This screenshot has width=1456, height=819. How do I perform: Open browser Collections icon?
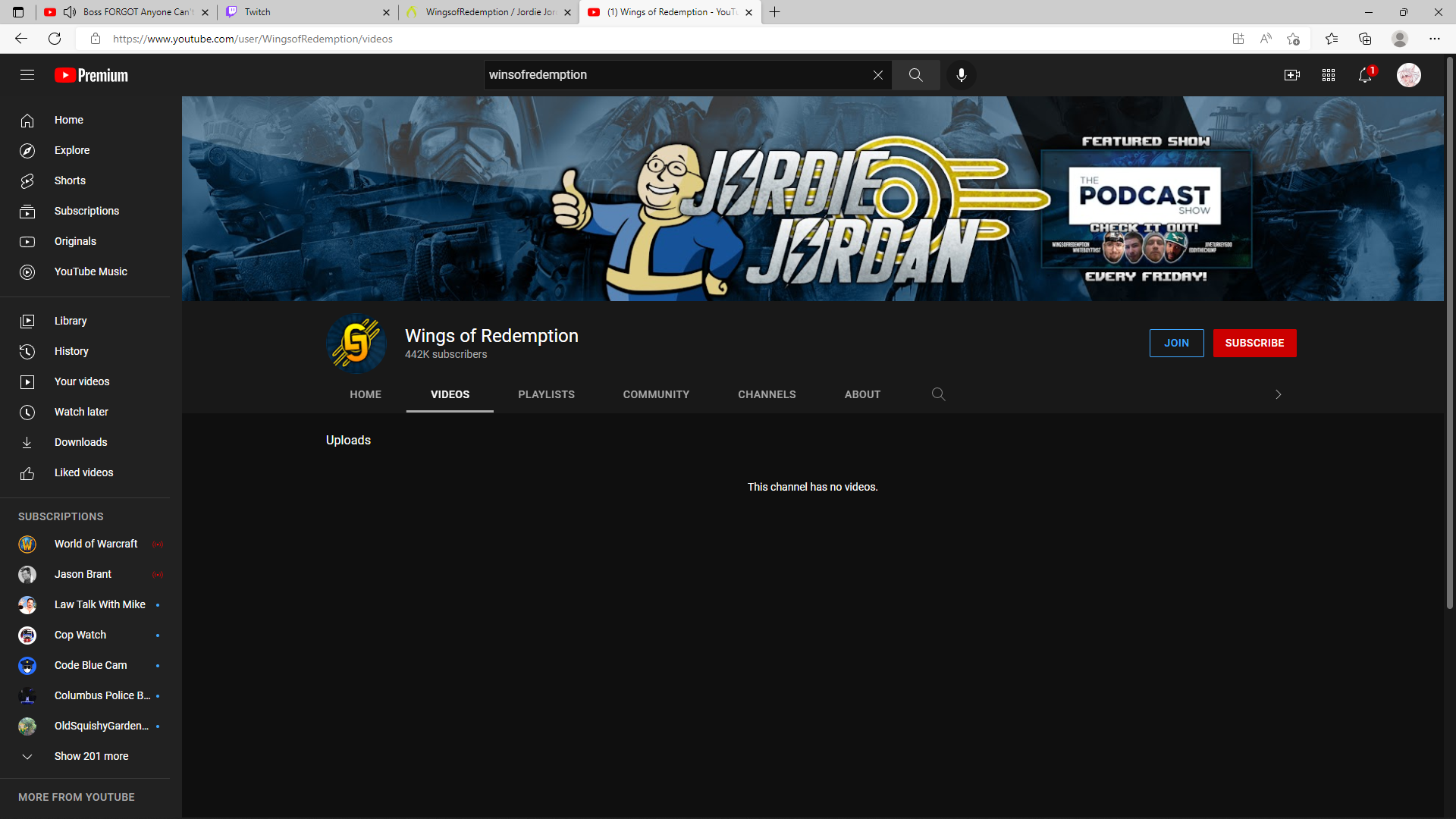1365,39
